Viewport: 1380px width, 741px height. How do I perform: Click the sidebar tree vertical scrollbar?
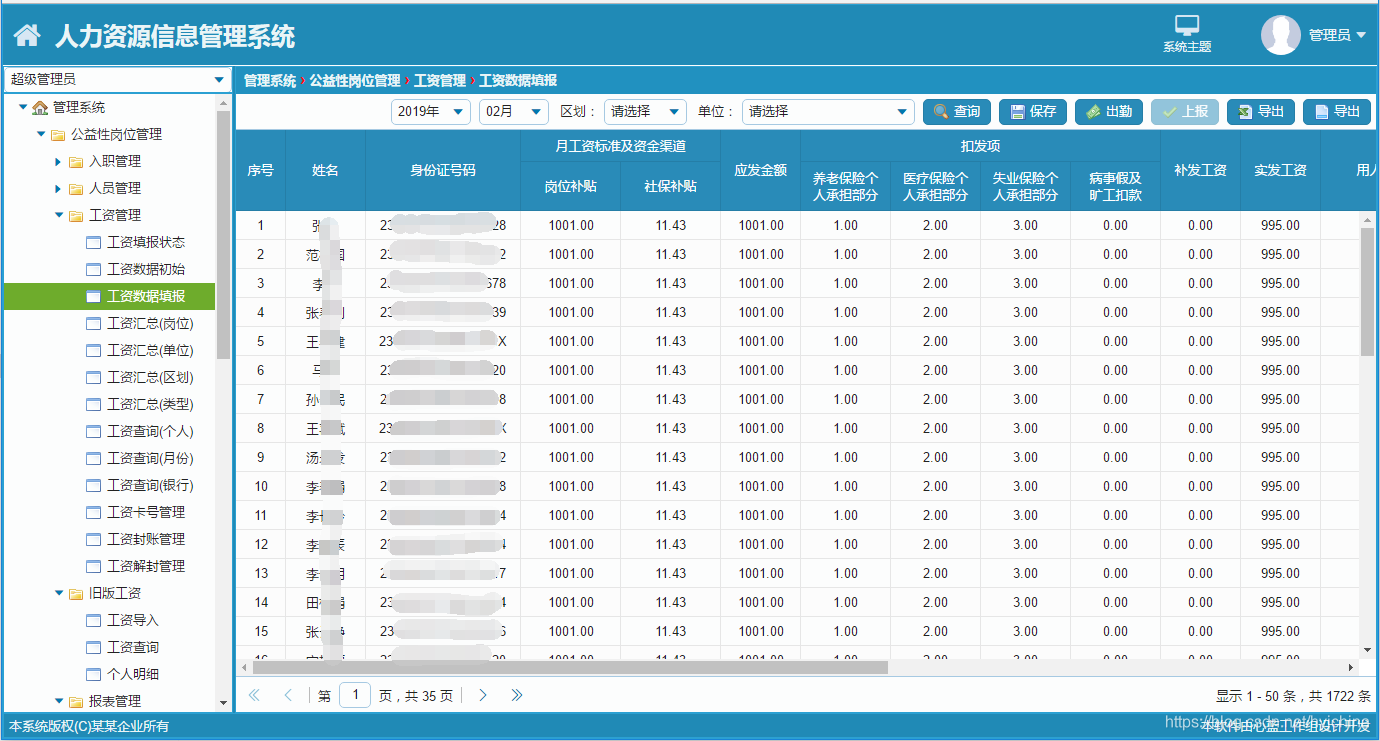point(223,235)
